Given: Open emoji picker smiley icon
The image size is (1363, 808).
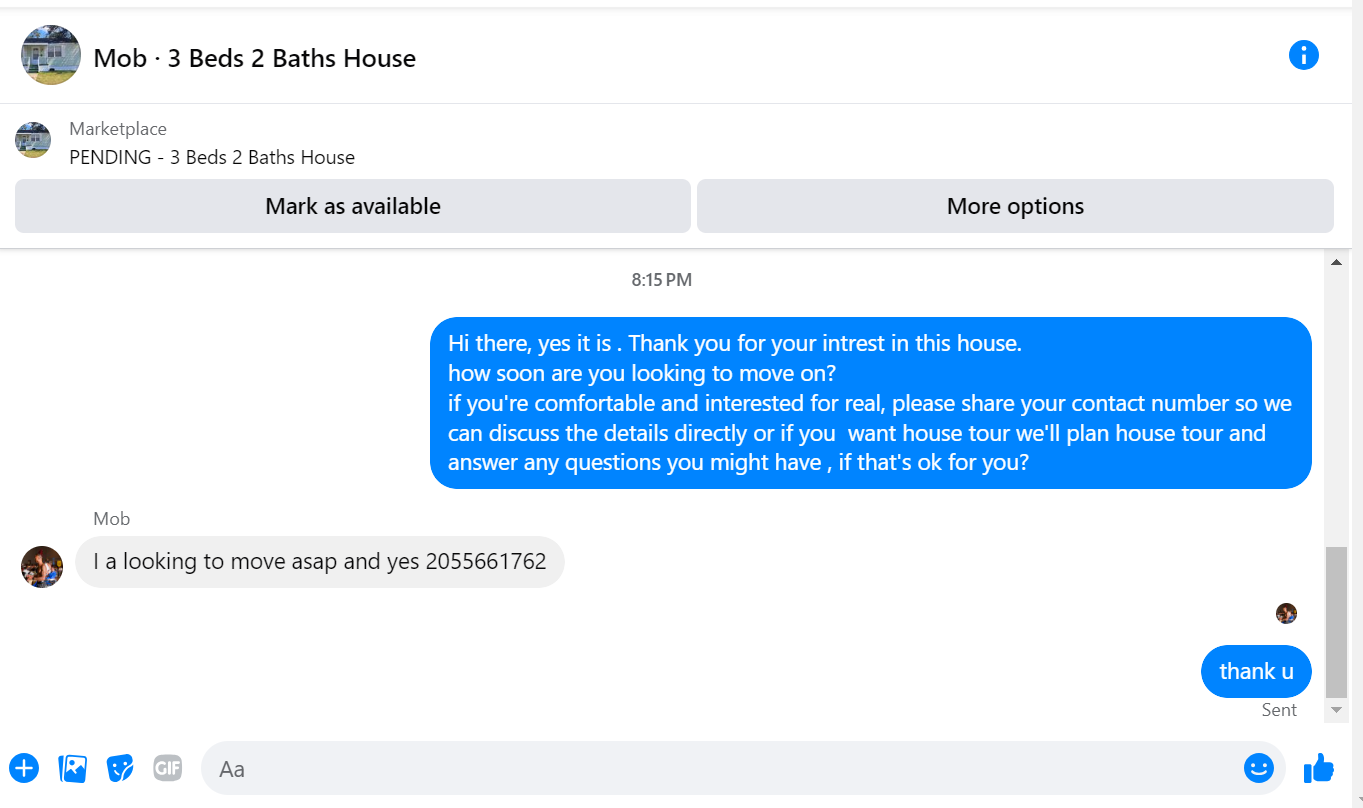Looking at the screenshot, I should coord(1258,768).
